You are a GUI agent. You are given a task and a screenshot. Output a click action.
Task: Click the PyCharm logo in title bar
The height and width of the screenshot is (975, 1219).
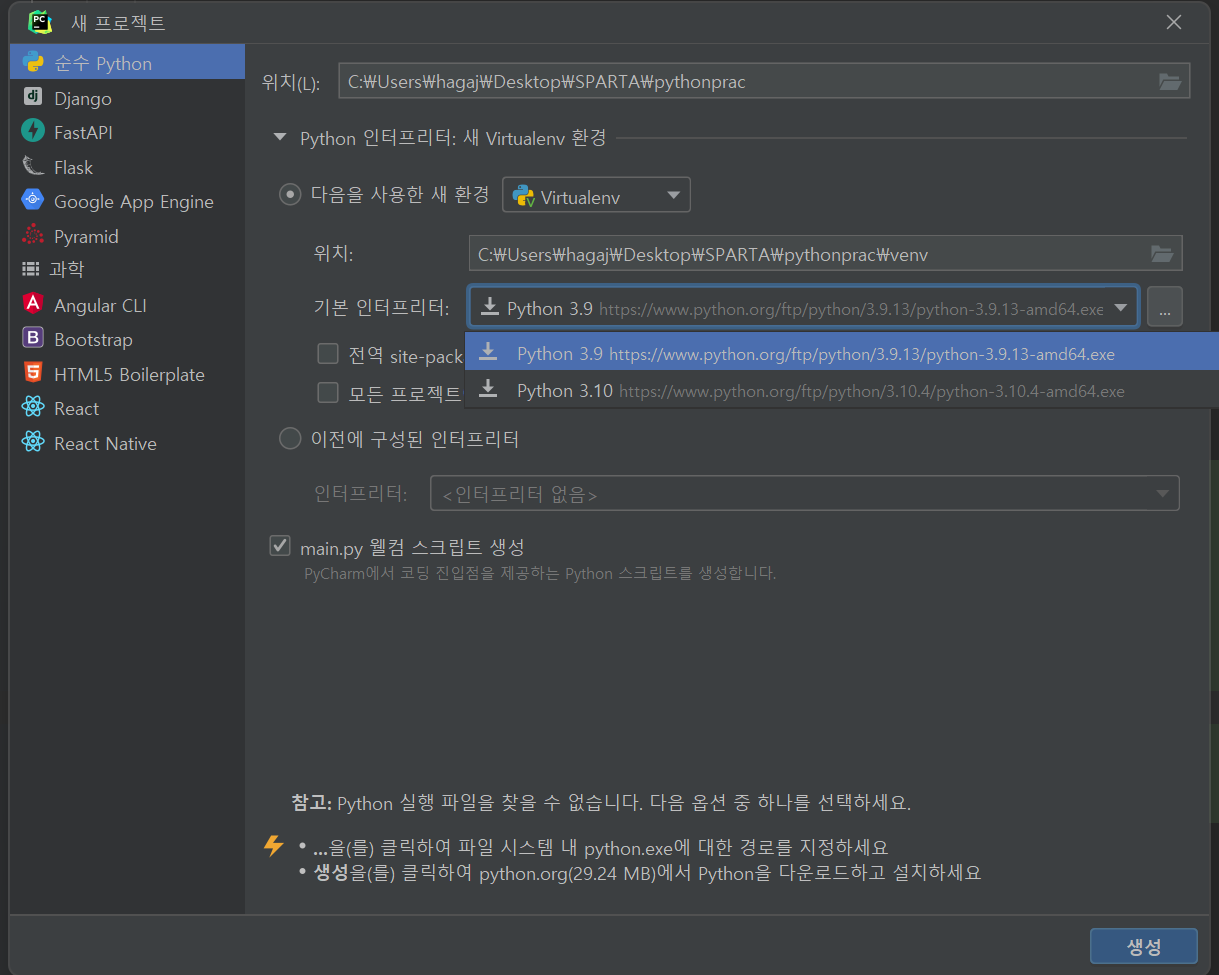[x=40, y=21]
